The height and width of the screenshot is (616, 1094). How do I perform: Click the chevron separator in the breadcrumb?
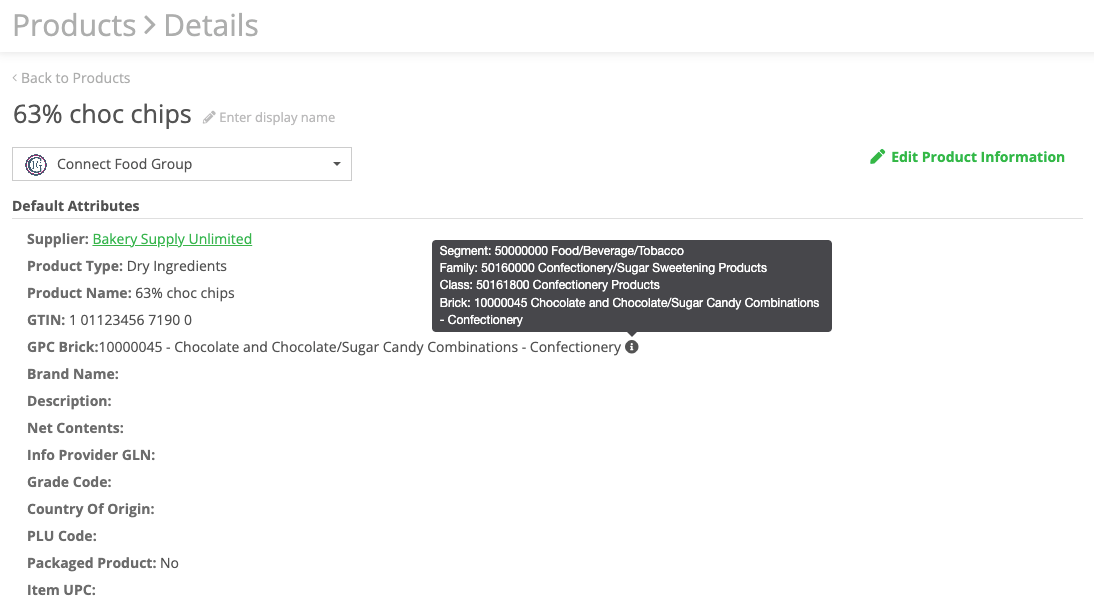pyautogui.click(x=150, y=25)
